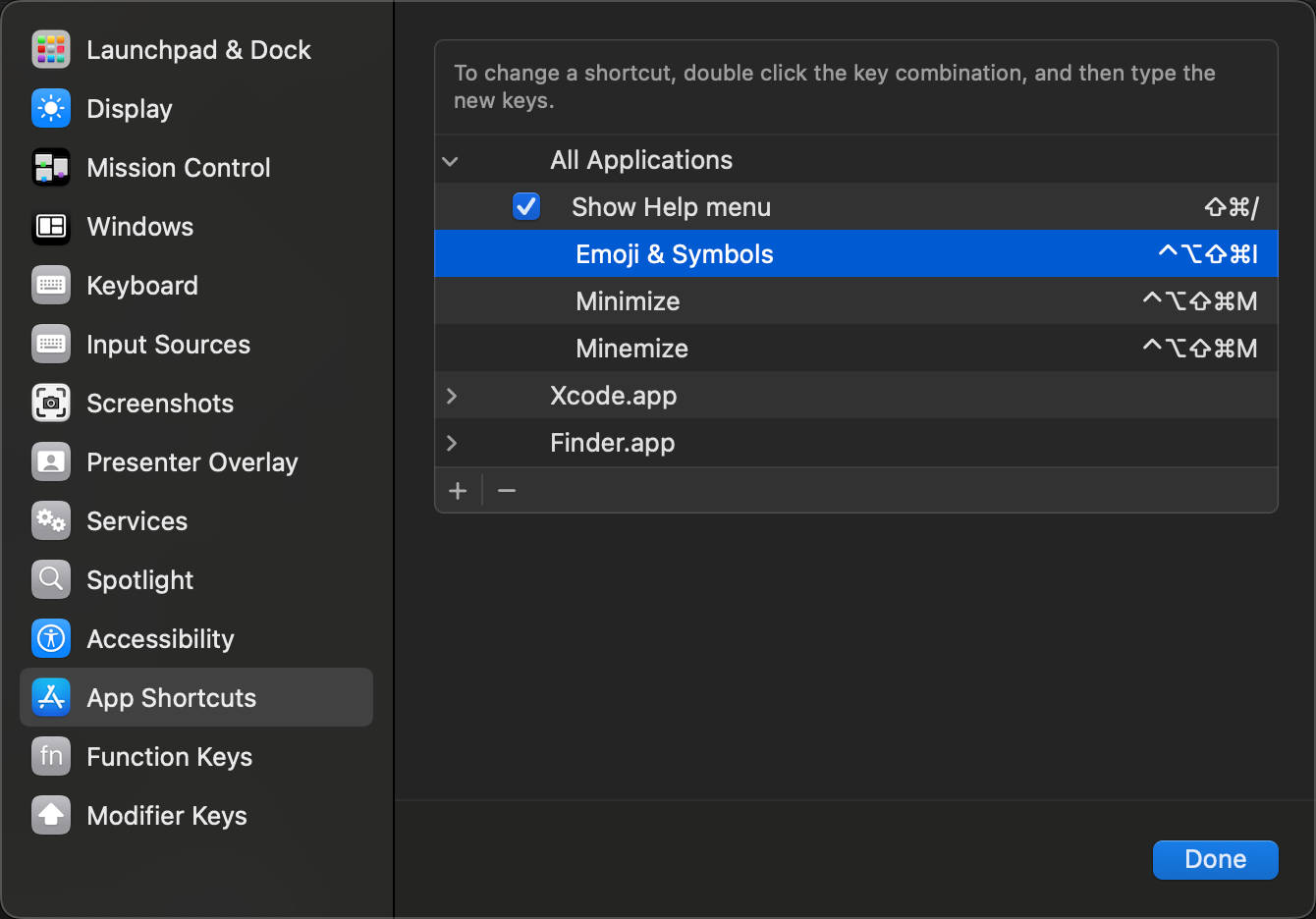
Task: Click the Accessibility icon
Action: pyautogui.click(x=51, y=639)
